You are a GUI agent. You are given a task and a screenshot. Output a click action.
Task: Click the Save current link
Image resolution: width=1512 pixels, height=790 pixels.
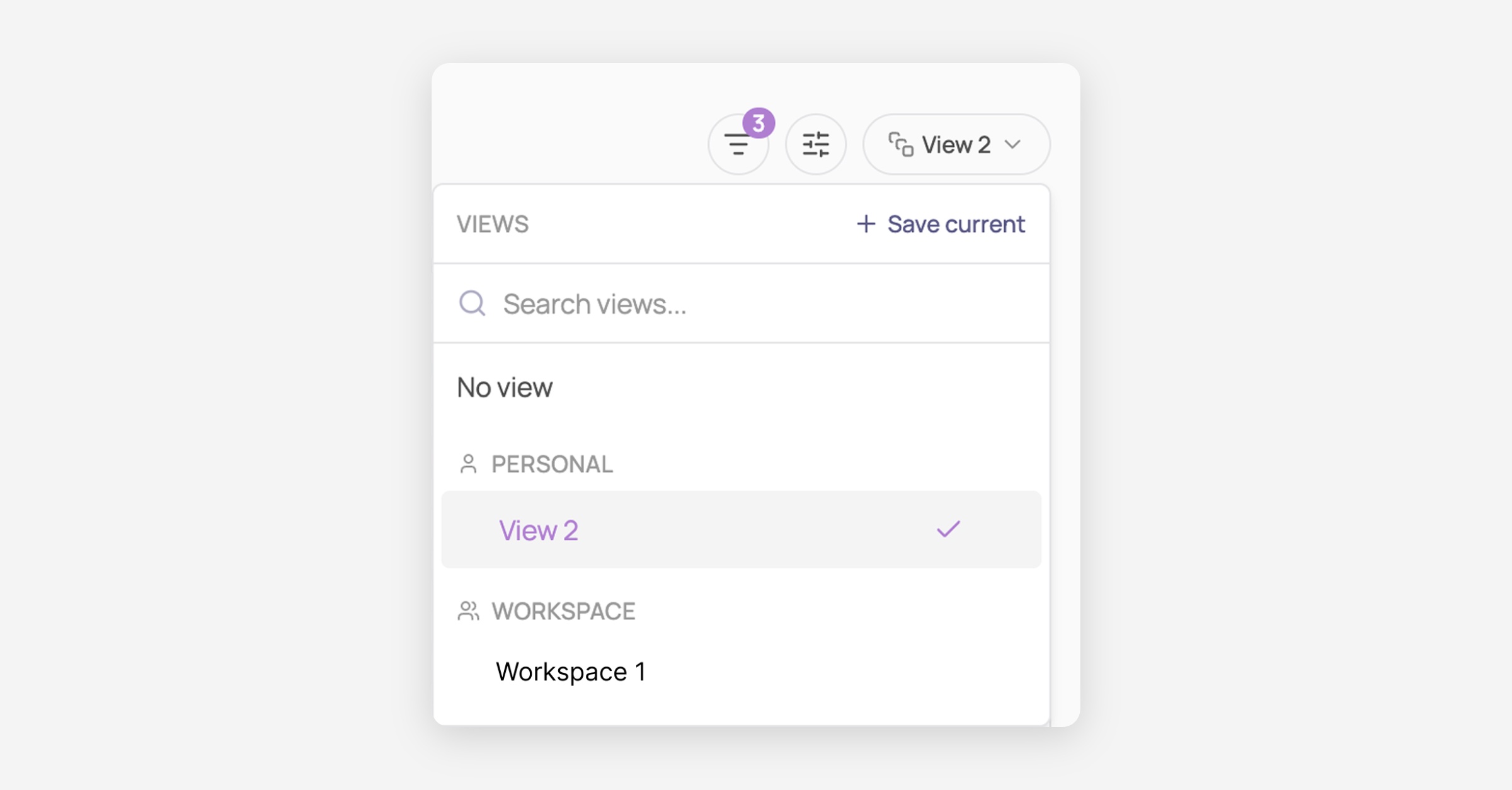tap(941, 224)
